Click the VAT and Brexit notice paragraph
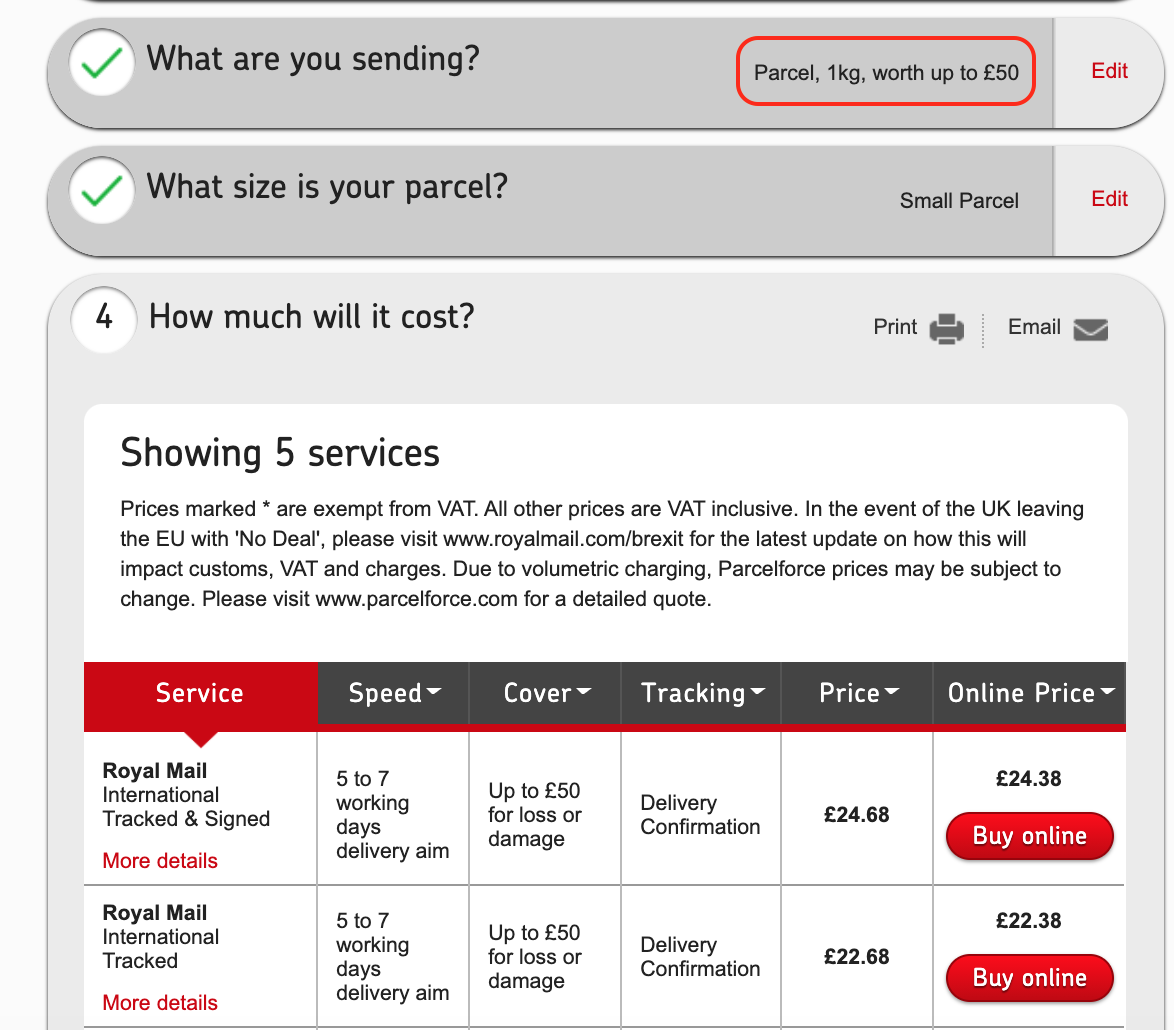The image size is (1174, 1030). pos(602,554)
